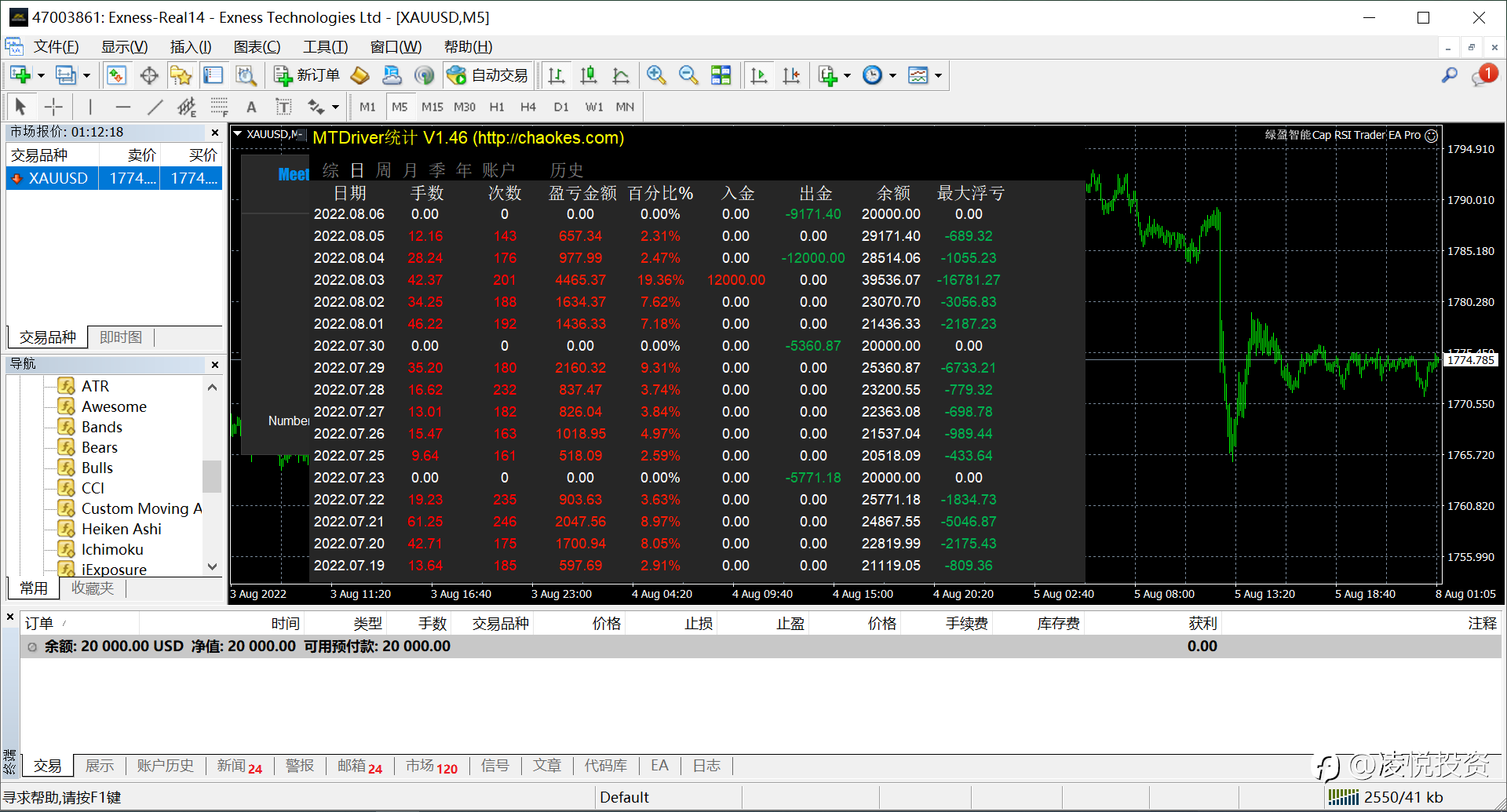
Task: Select the text label tool
Action: coord(283,107)
